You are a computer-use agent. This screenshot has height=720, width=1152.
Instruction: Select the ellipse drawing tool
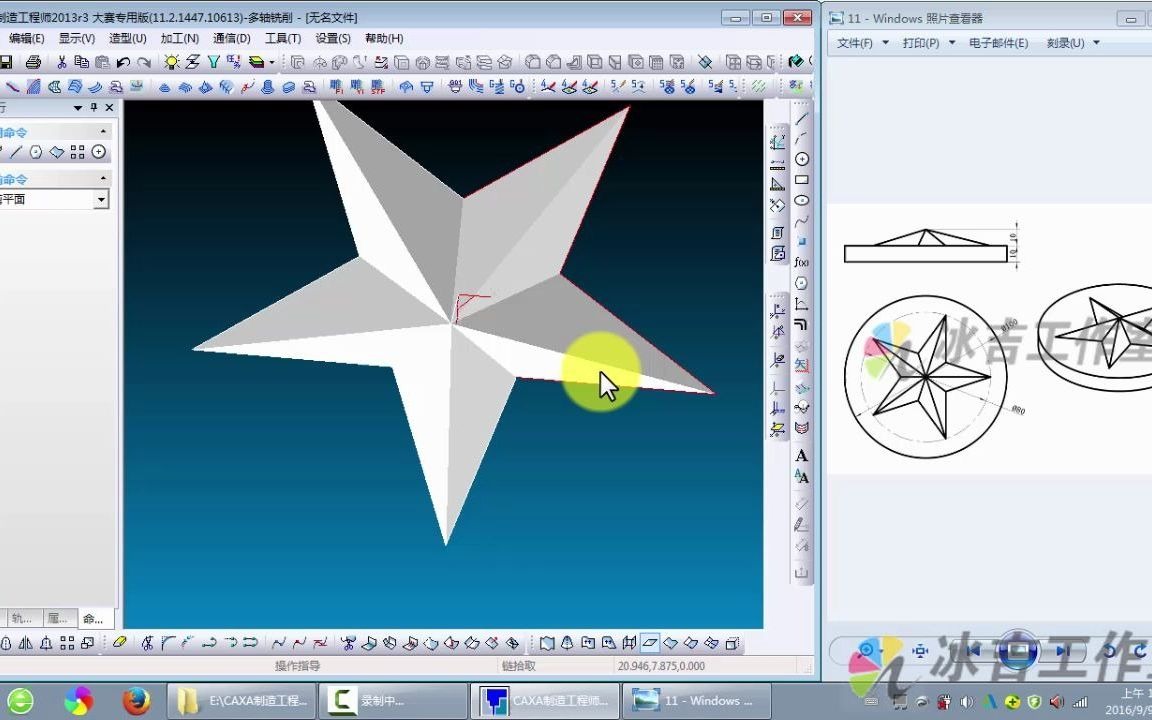[x=802, y=200]
